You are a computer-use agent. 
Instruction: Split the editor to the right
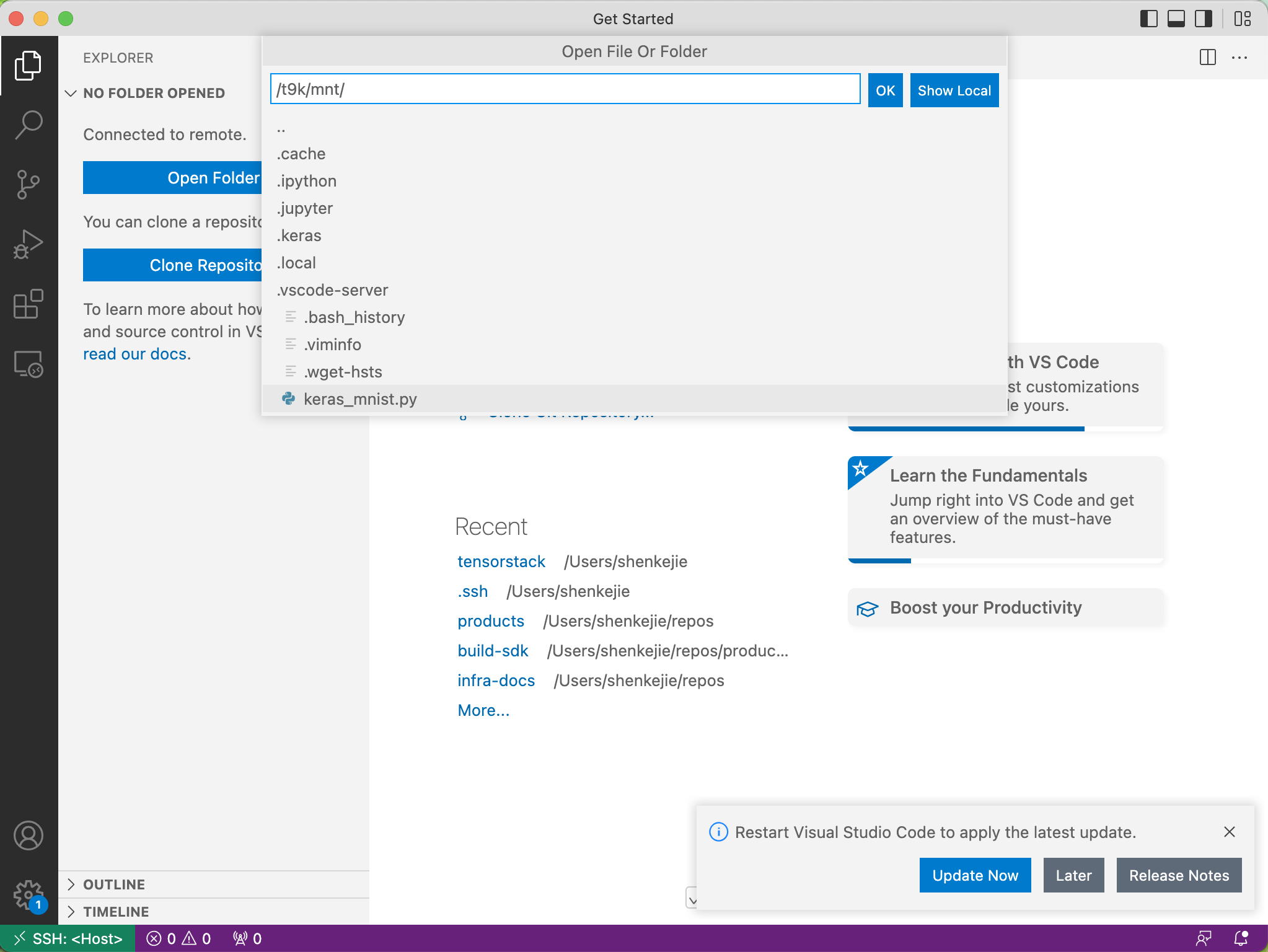pos(1207,58)
